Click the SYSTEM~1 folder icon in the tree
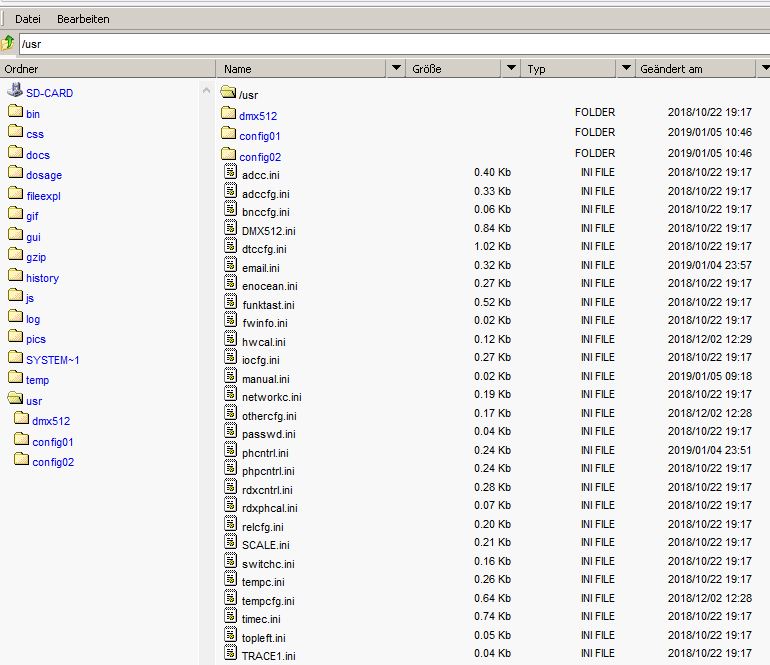 (16, 357)
